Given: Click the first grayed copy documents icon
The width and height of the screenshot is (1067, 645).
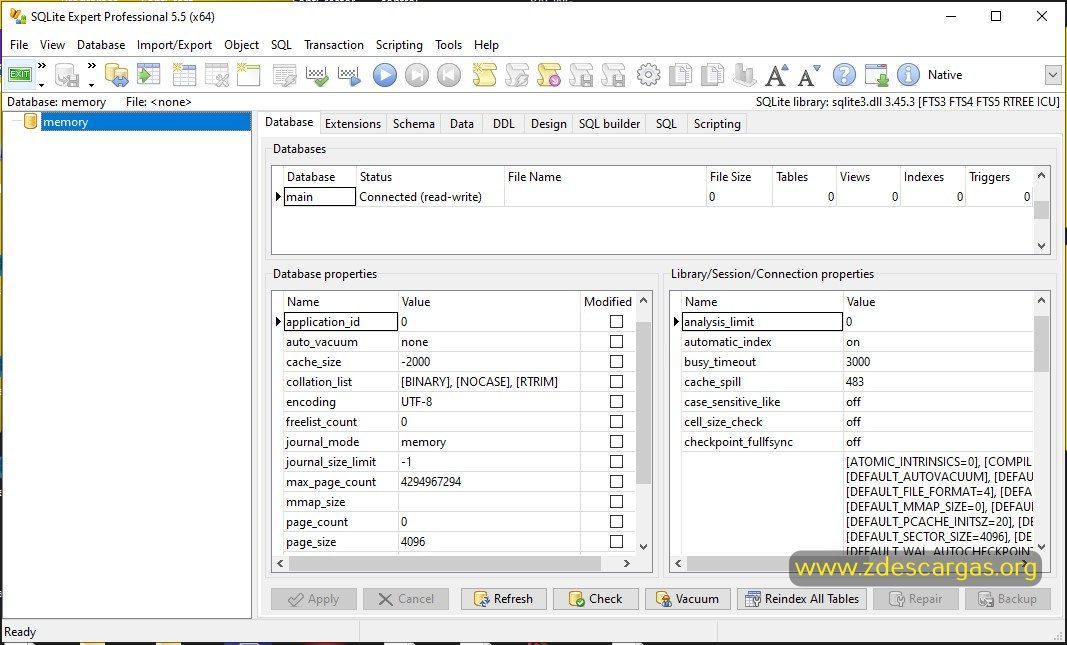Looking at the screenshot, I should click(680, 75).
